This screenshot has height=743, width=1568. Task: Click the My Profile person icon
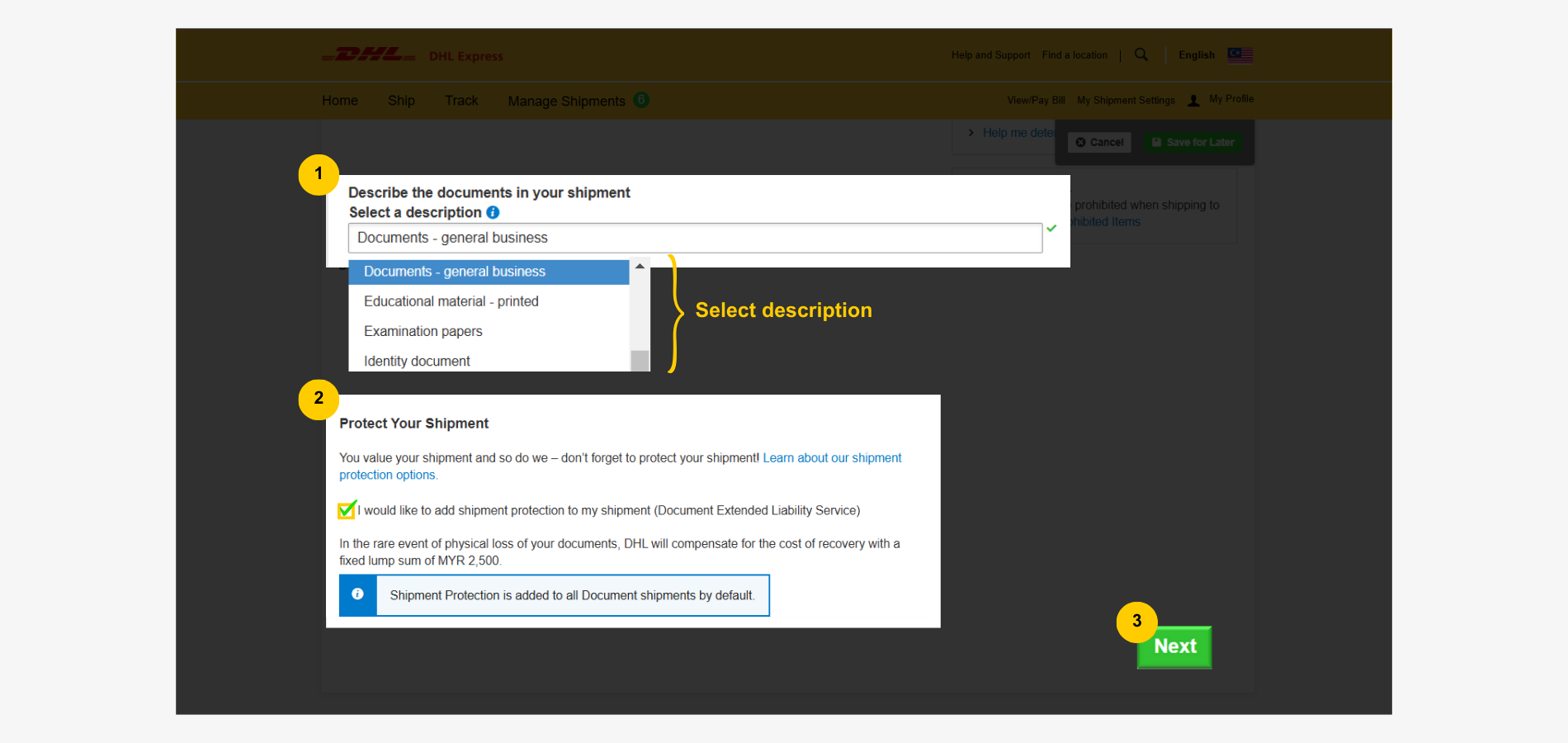click(x=1193, y=100)
